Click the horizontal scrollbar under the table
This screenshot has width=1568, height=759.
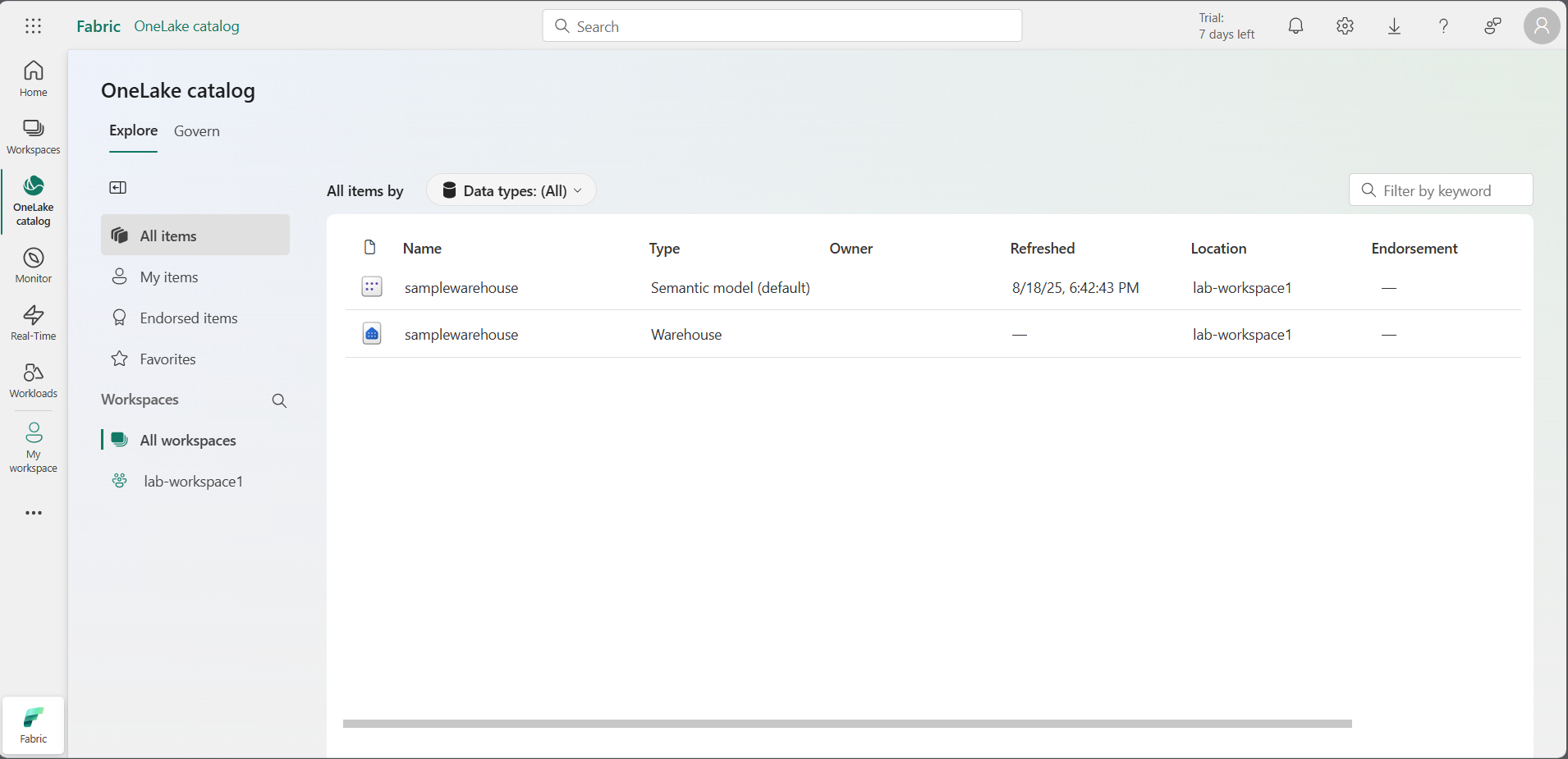tap(846, 724)
